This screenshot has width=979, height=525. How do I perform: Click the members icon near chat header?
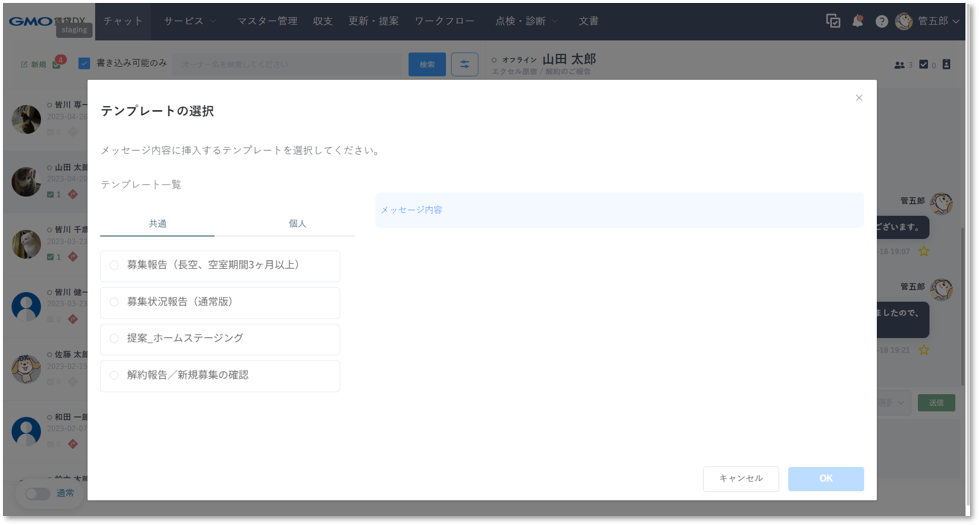pyautogui.click(x=899, y=65)
